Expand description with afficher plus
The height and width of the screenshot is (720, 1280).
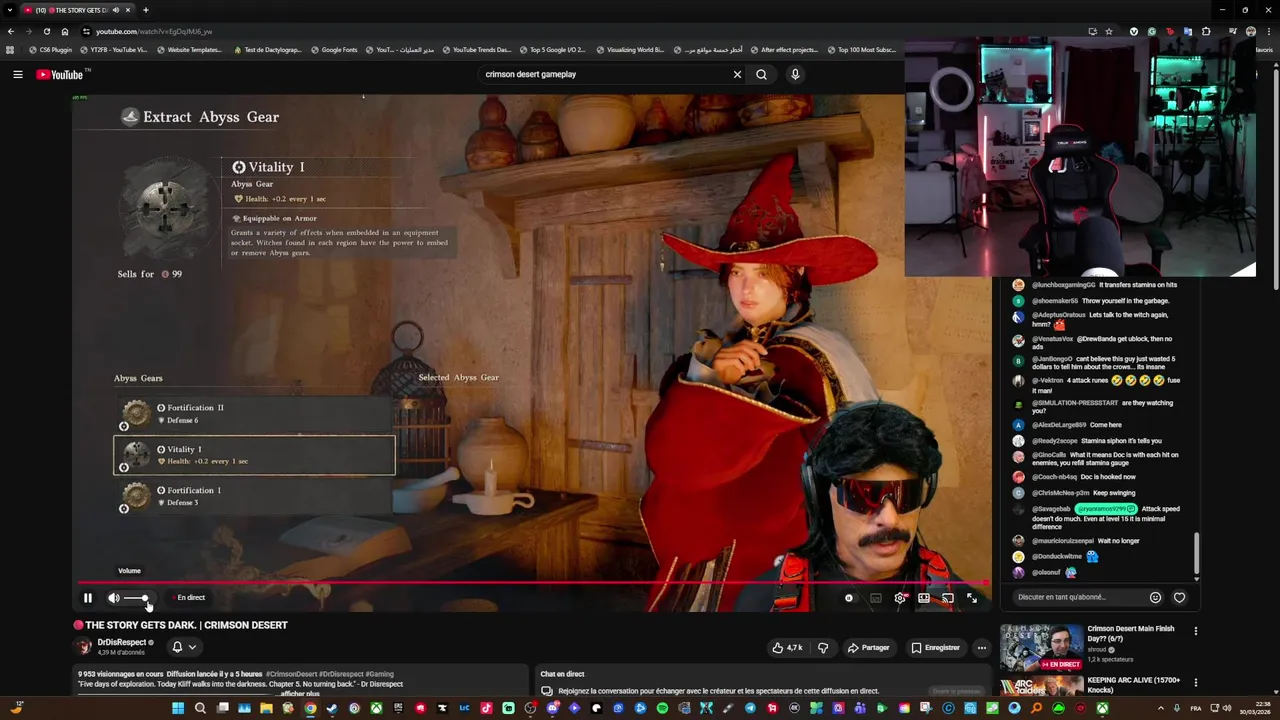click(300, 694)
